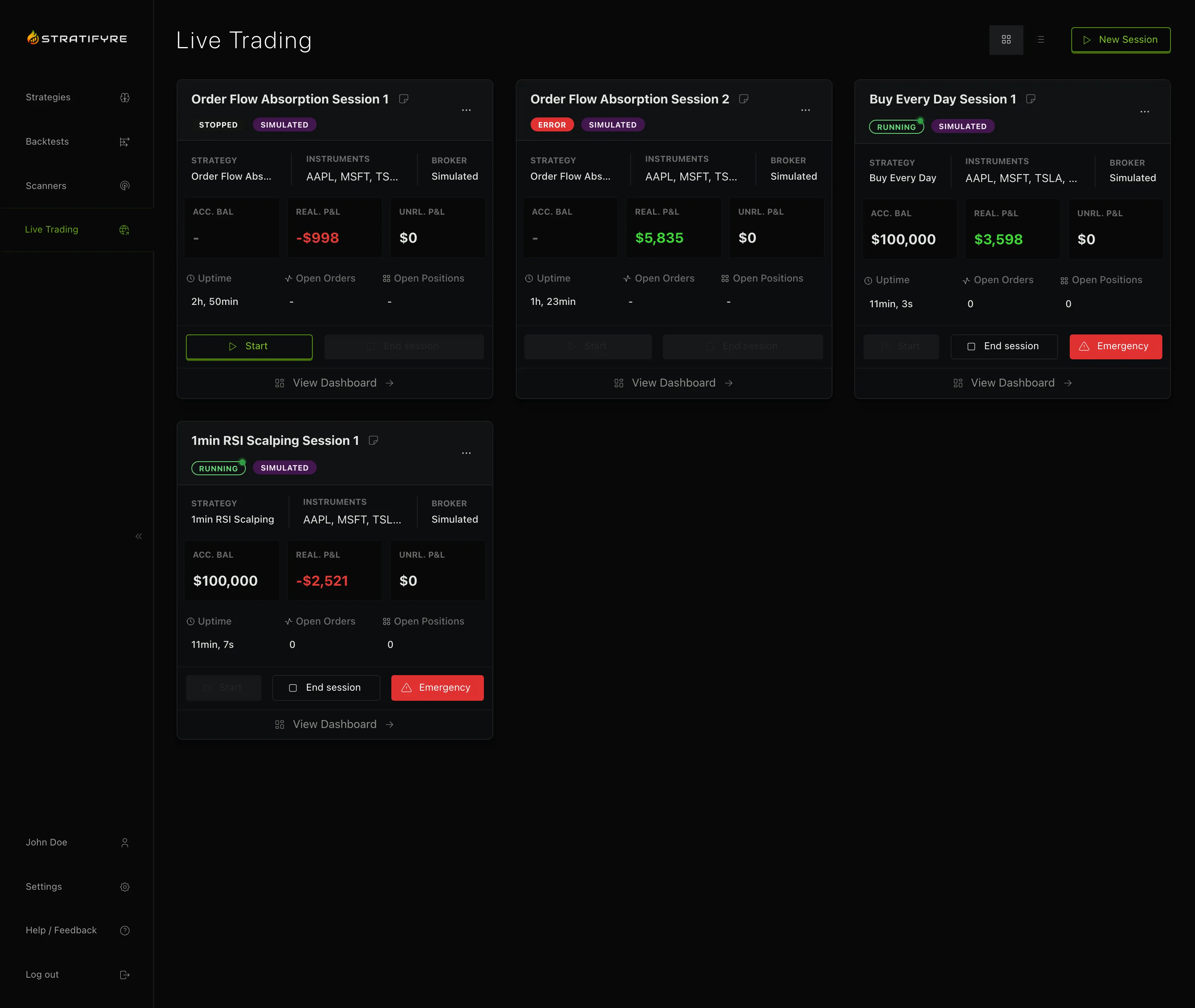Click RUNNING badge on 1min RSI Scalping Session 1
The height and width of the screenshot is (1008, 1195).
[x=218, y=469]
